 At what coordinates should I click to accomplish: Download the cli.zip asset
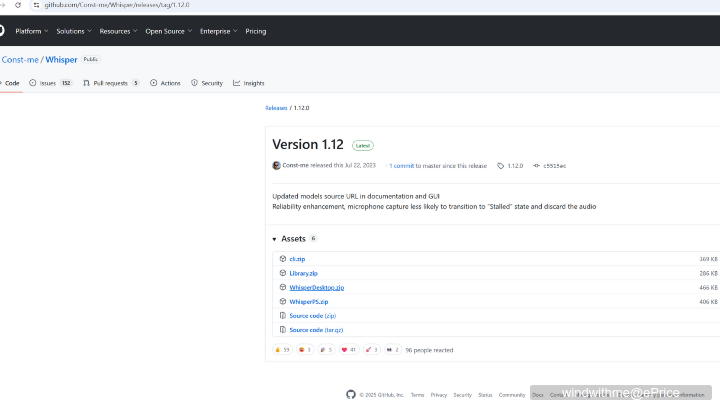(297, 259)
